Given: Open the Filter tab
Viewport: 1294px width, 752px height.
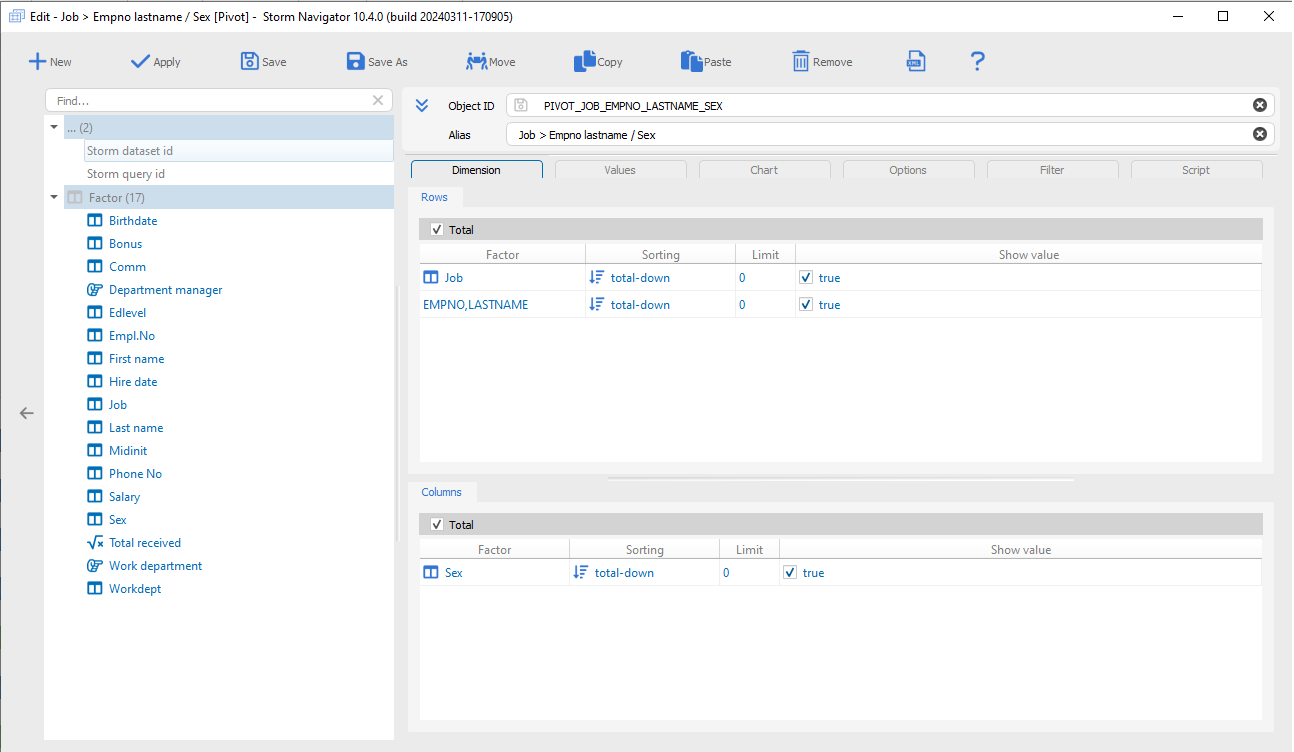Looking at the screenshot, I should pyautogui.click(x=1052, y=170).
